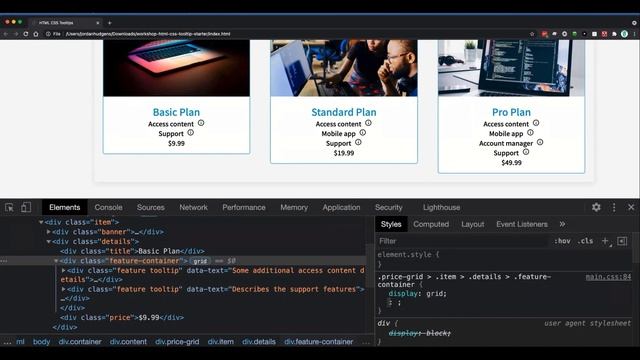Open the Lighthouse tab
Image resolution: width=640 pixels, height=360 pixels.
[441, 207]
